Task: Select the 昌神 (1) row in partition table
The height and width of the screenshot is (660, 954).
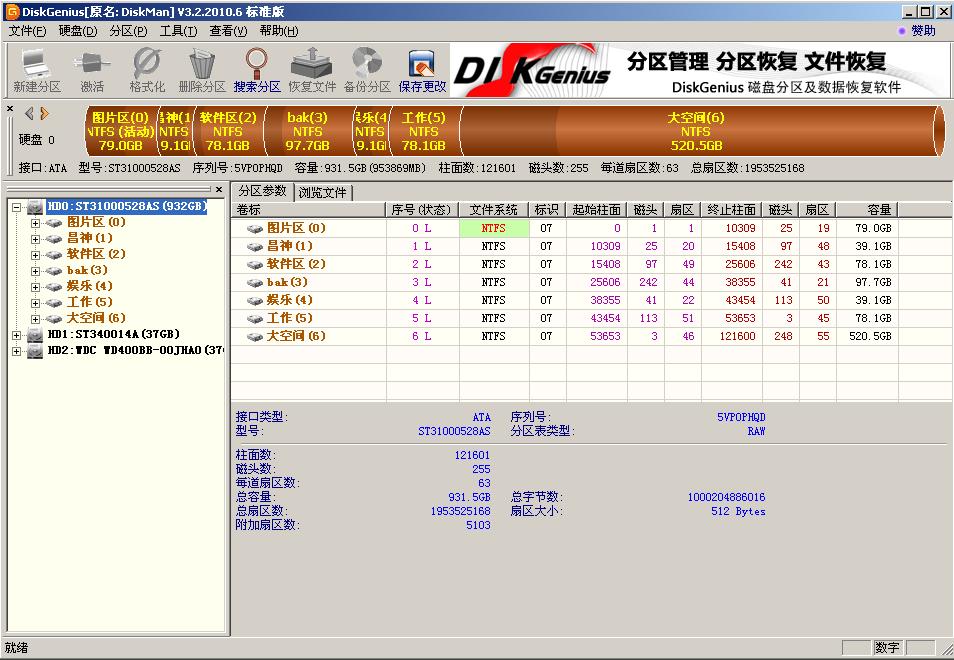Action: point(565,246)
